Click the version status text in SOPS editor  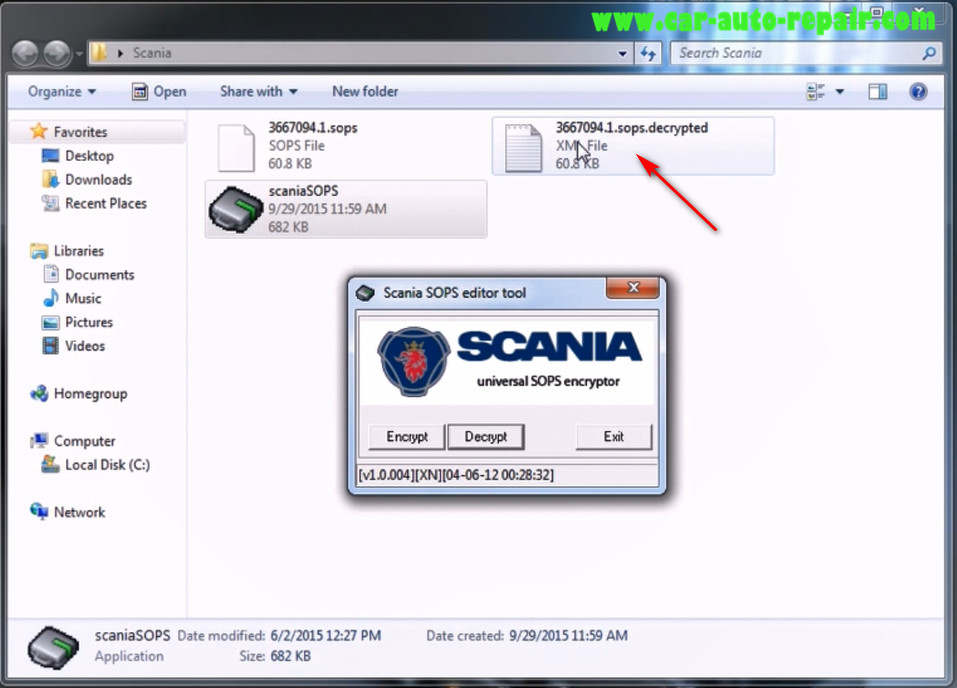[456, 475]
